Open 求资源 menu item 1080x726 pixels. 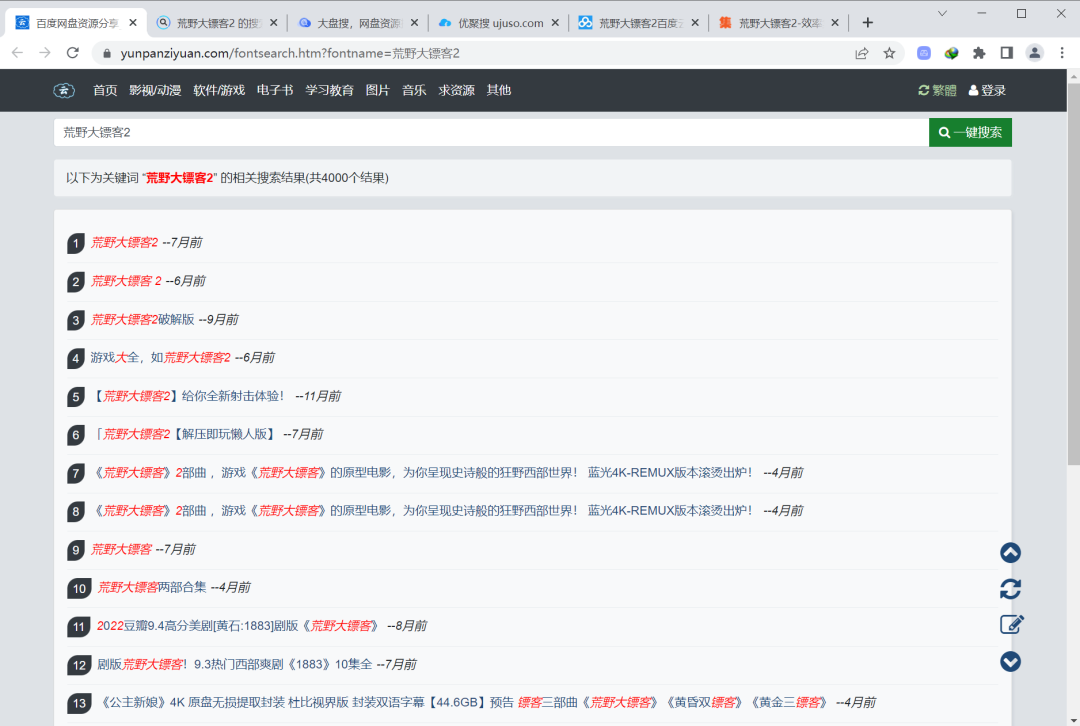click(457, 90)
